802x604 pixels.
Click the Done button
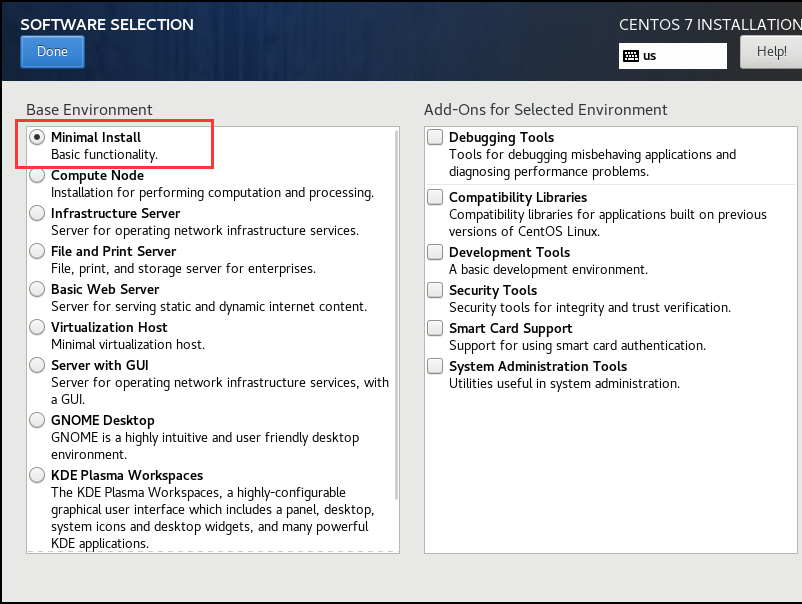pyautogui.click(x=52, y=52)
